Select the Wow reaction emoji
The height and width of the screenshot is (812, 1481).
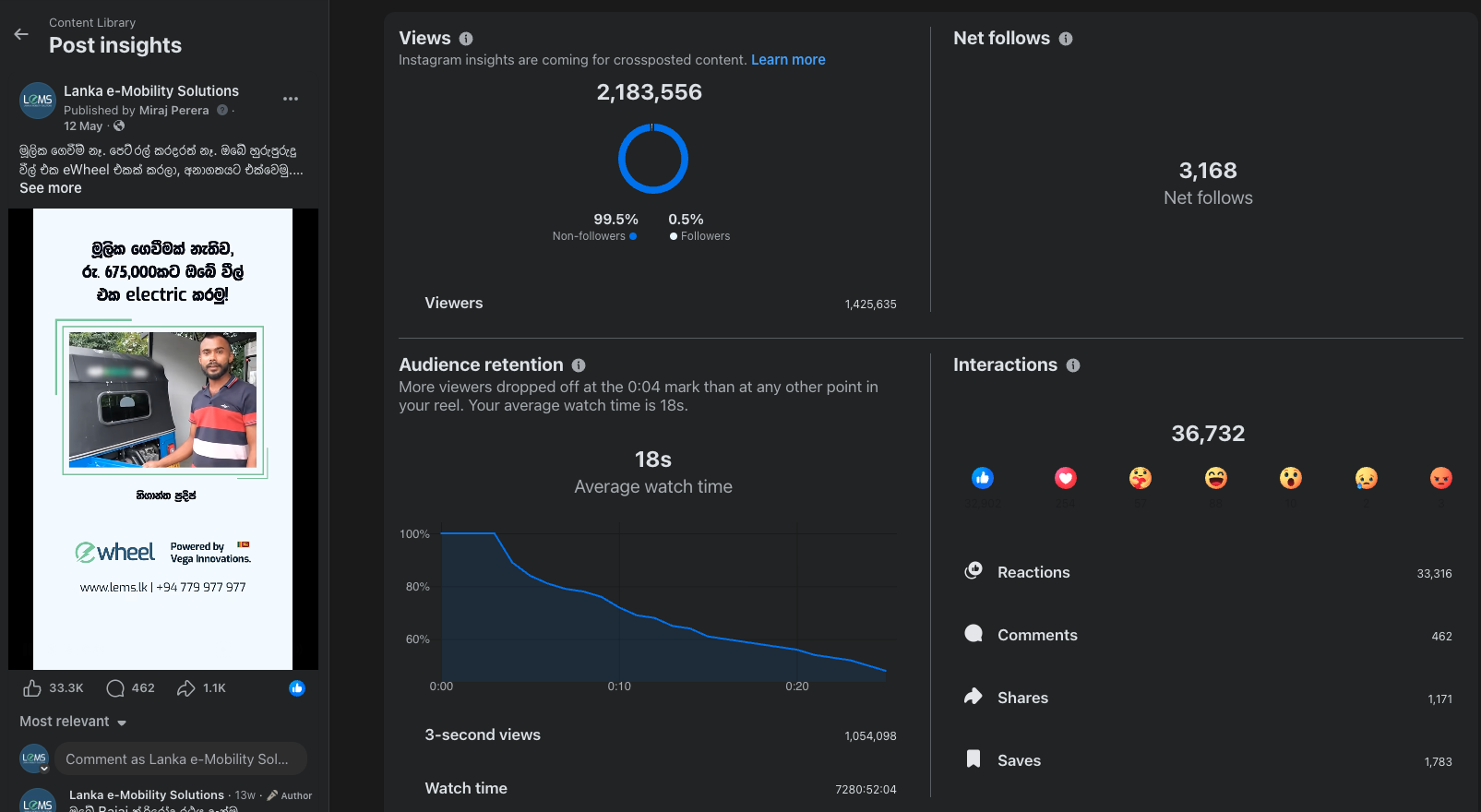[x=1291, y=478]
